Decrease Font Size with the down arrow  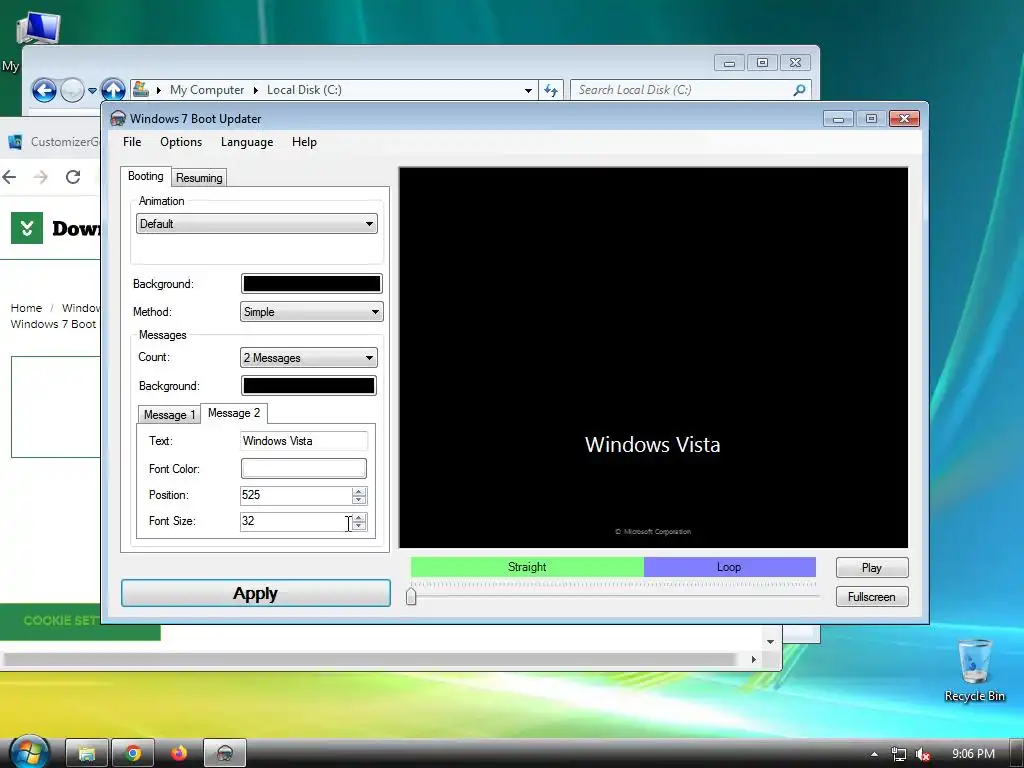[359, 526]
